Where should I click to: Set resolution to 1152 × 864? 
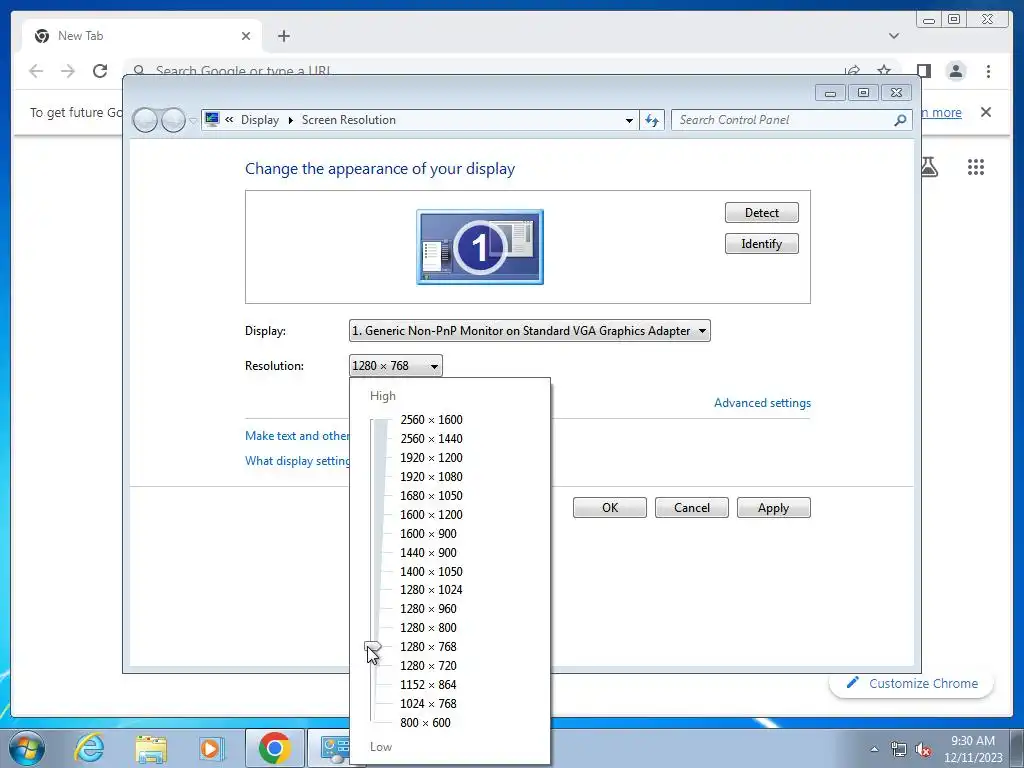tap(428, 684)
